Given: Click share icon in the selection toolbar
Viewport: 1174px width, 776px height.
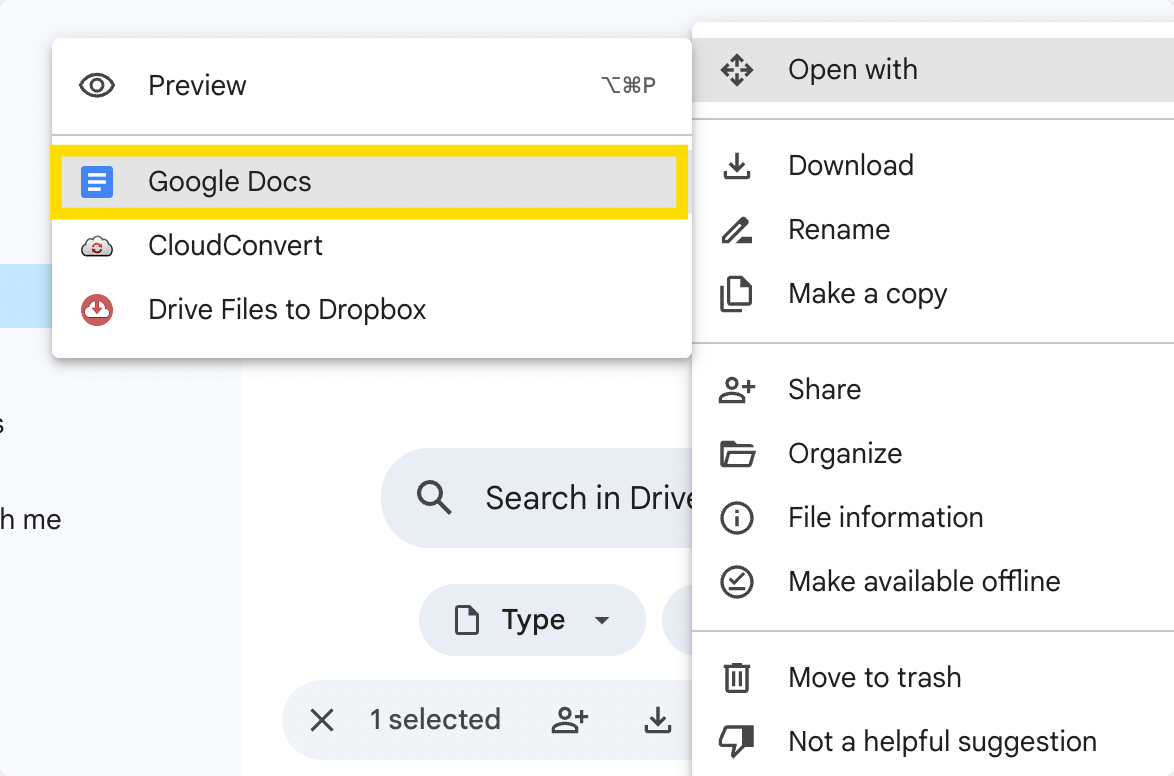Looking at the screenshot, I should pos(570,721).
